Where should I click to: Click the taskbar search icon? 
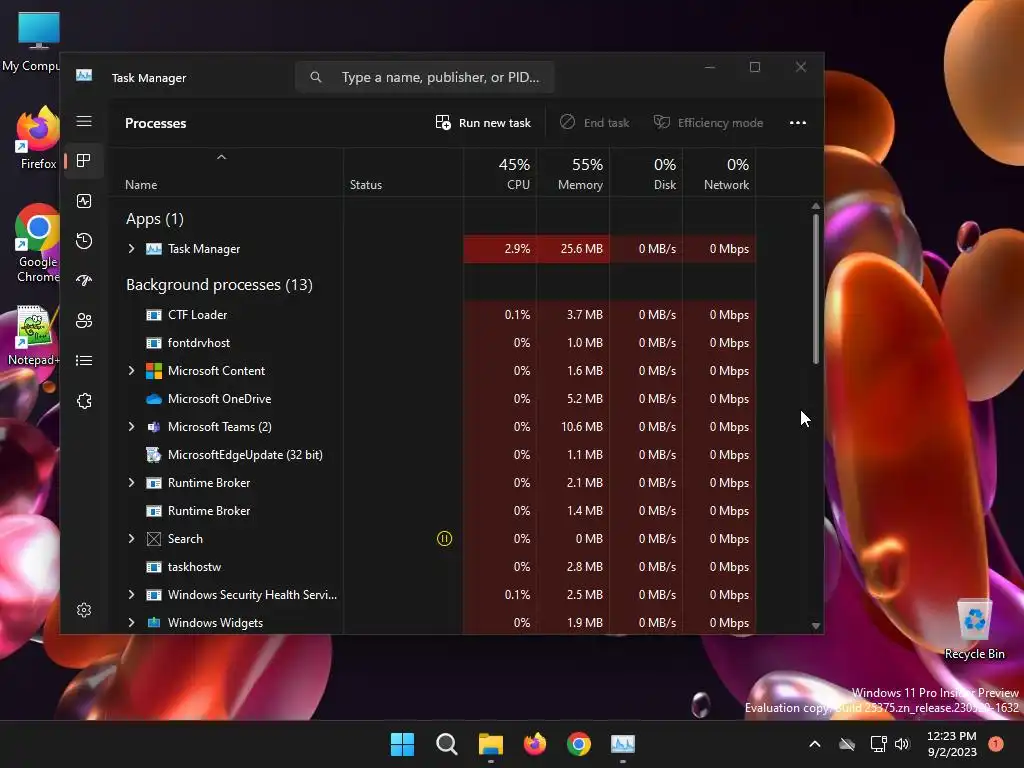click(x=447, y=744)
